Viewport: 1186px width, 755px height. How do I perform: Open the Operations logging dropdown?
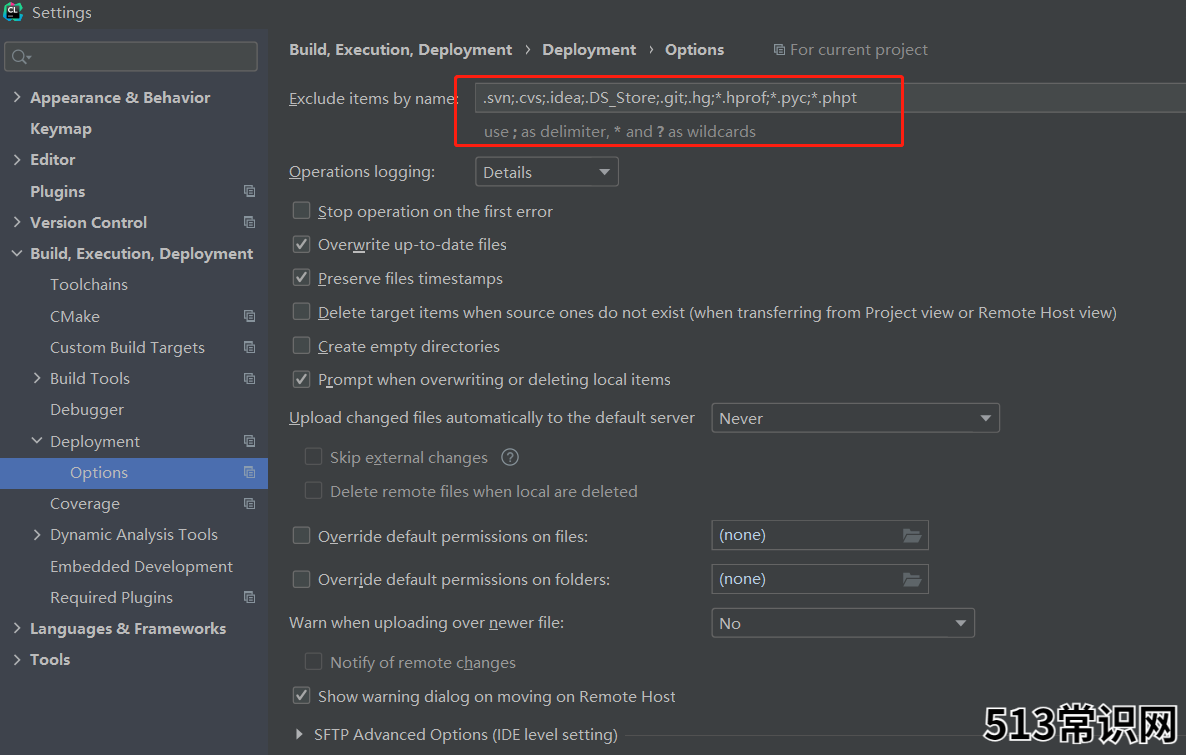point(547,172)
